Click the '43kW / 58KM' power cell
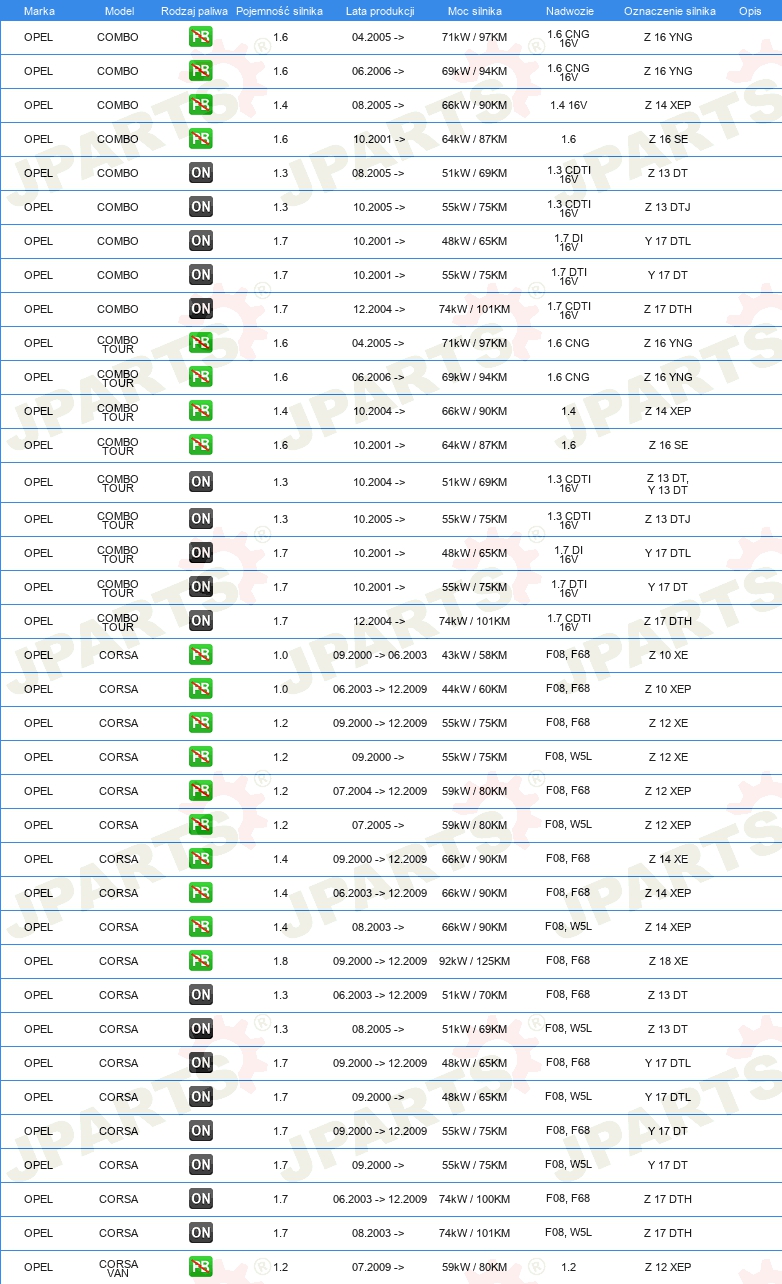This screenshot has width=782, height=1284. (x=474, y=655)
